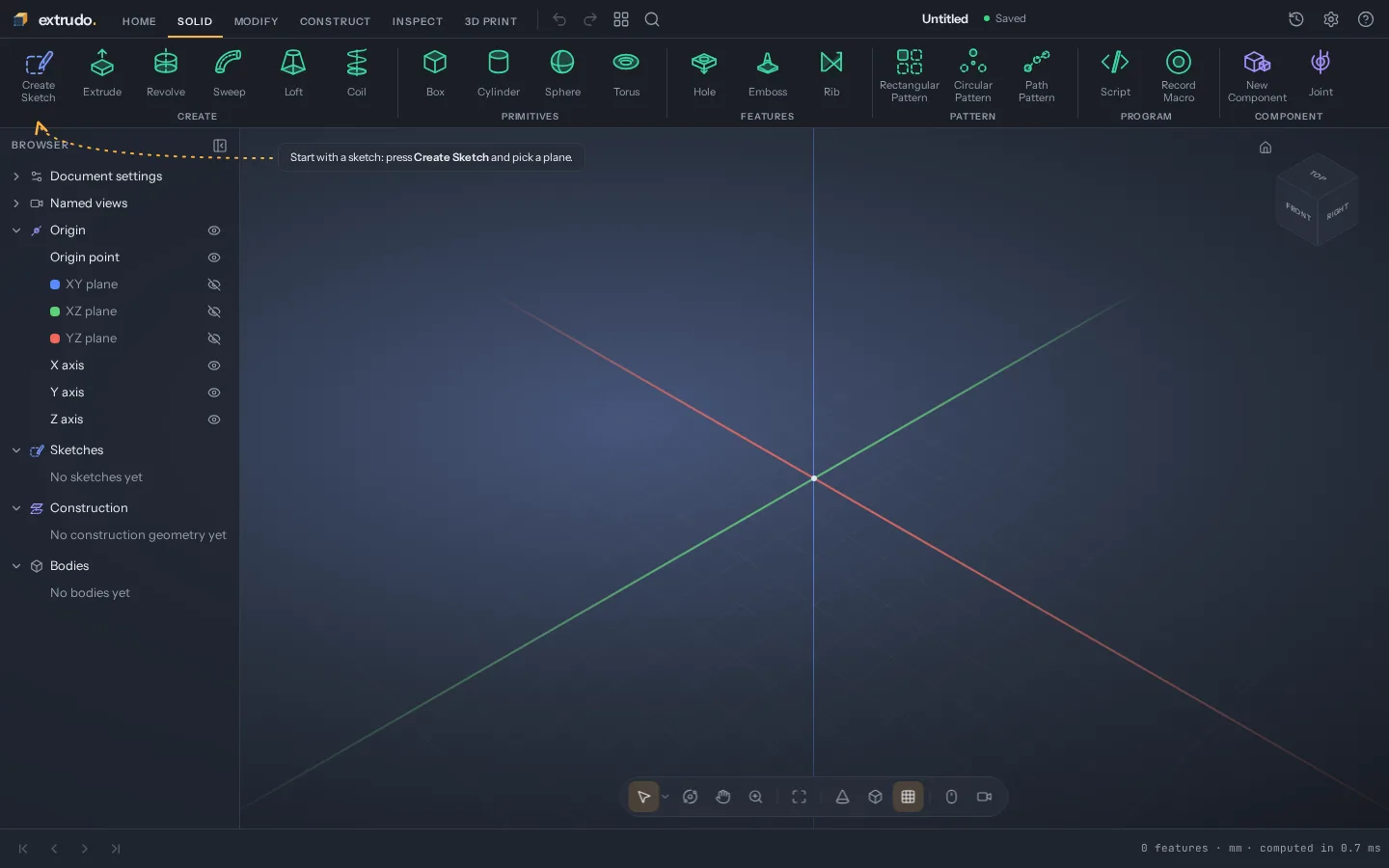
Task: Click the Untitled document title
Action: coord(944,19)
